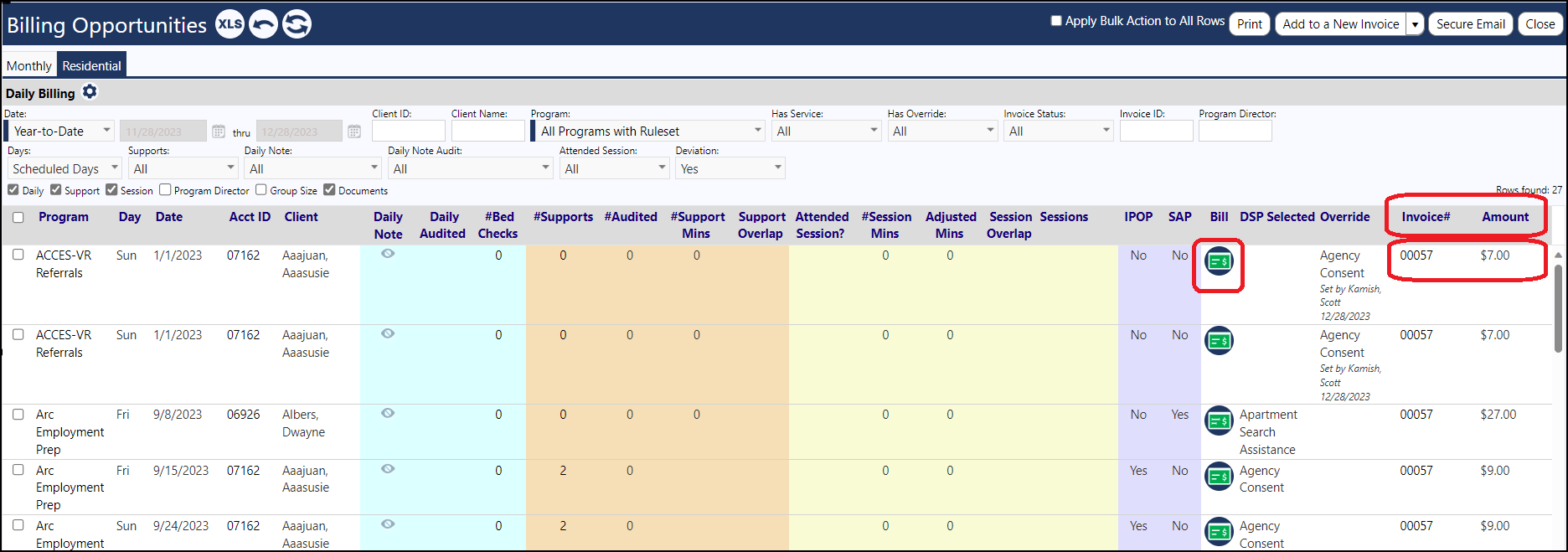Click into the Invoice ID input field
1568x552 pixels.
point(1156,131)
